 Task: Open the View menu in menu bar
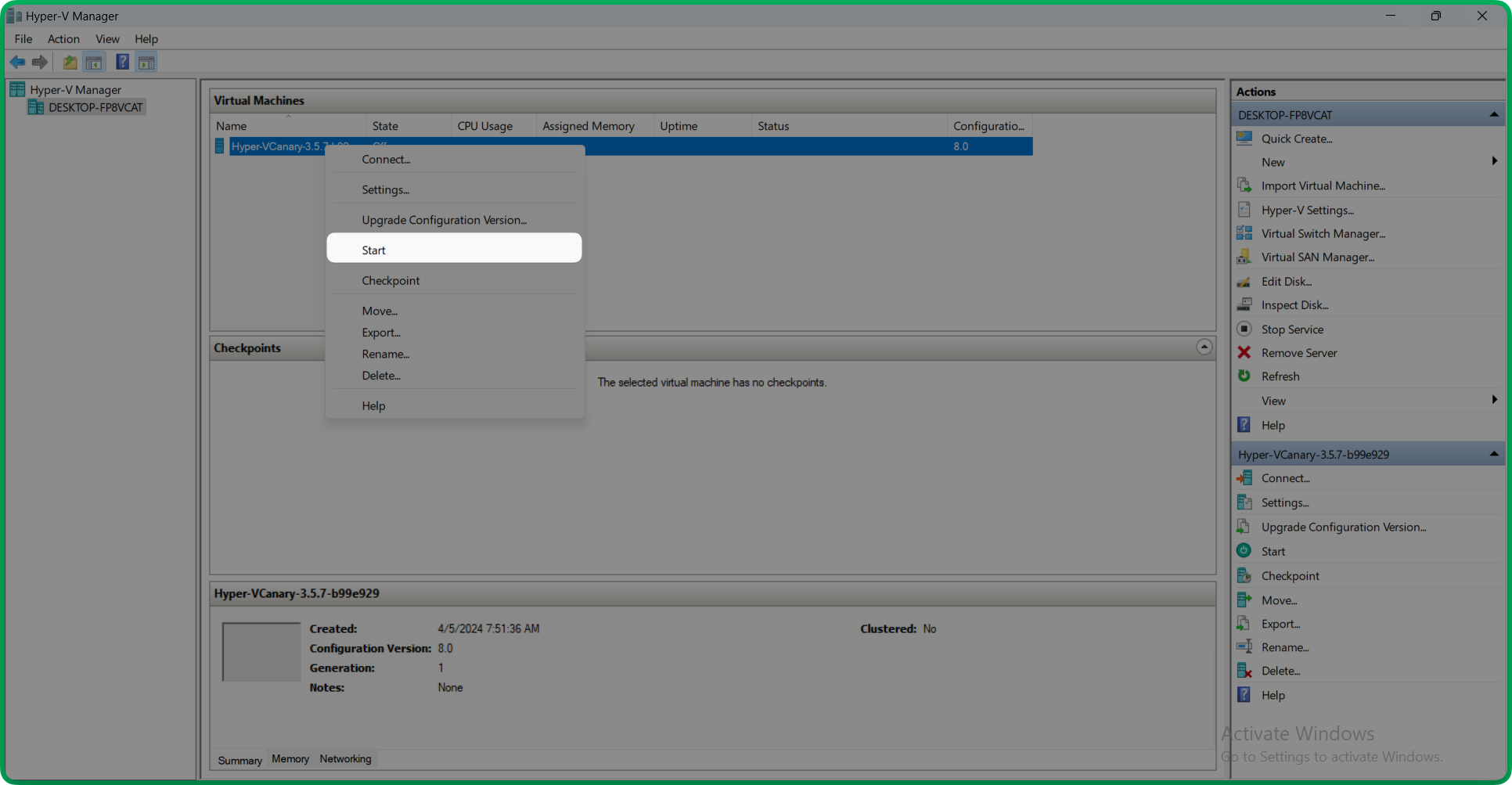pyautogui.click(x=107, y=38)
